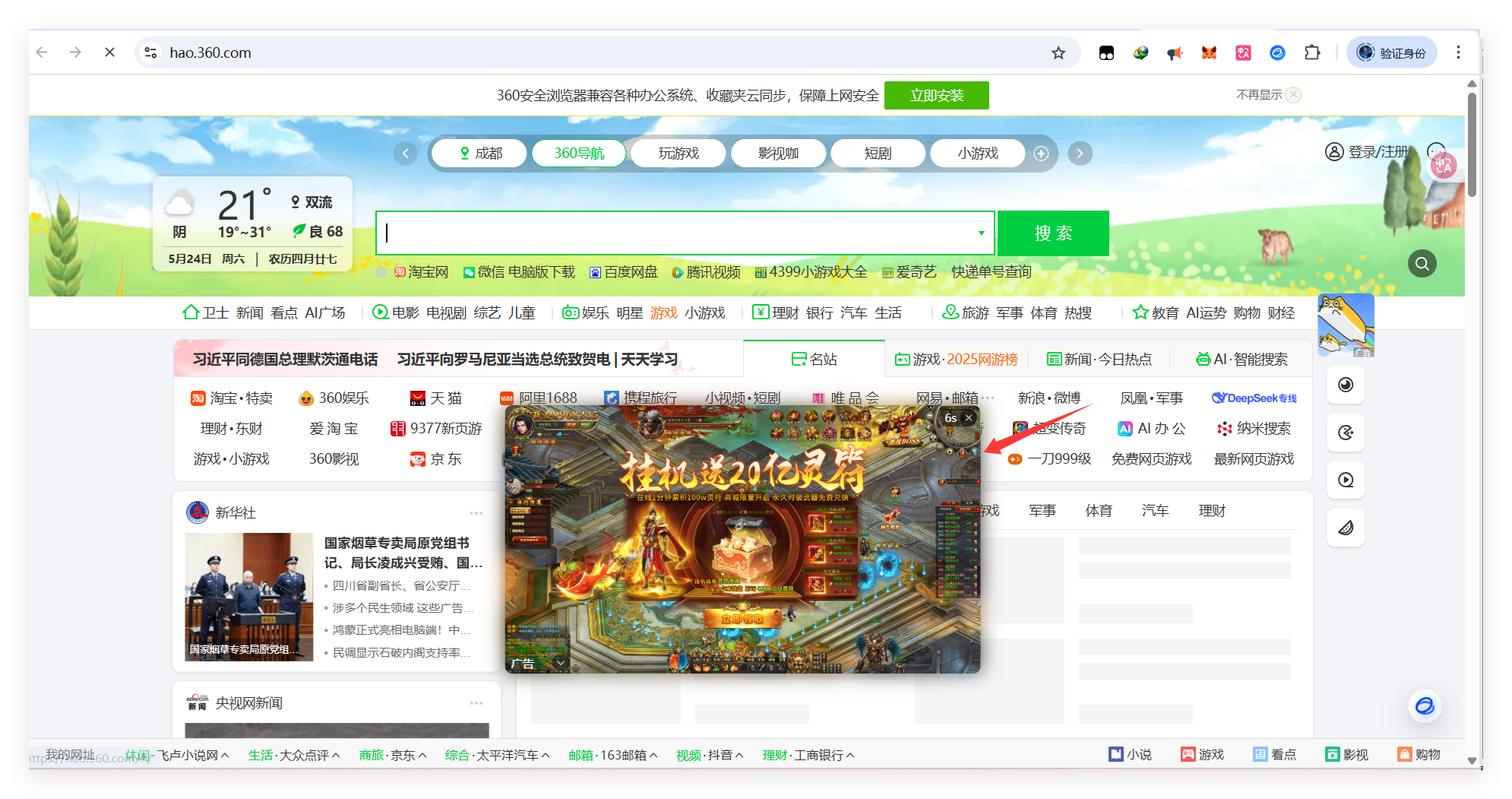This screenshot has width=1512, height=799.
Task: Click the weather widget temperature 21°
Action: [244, 204]
